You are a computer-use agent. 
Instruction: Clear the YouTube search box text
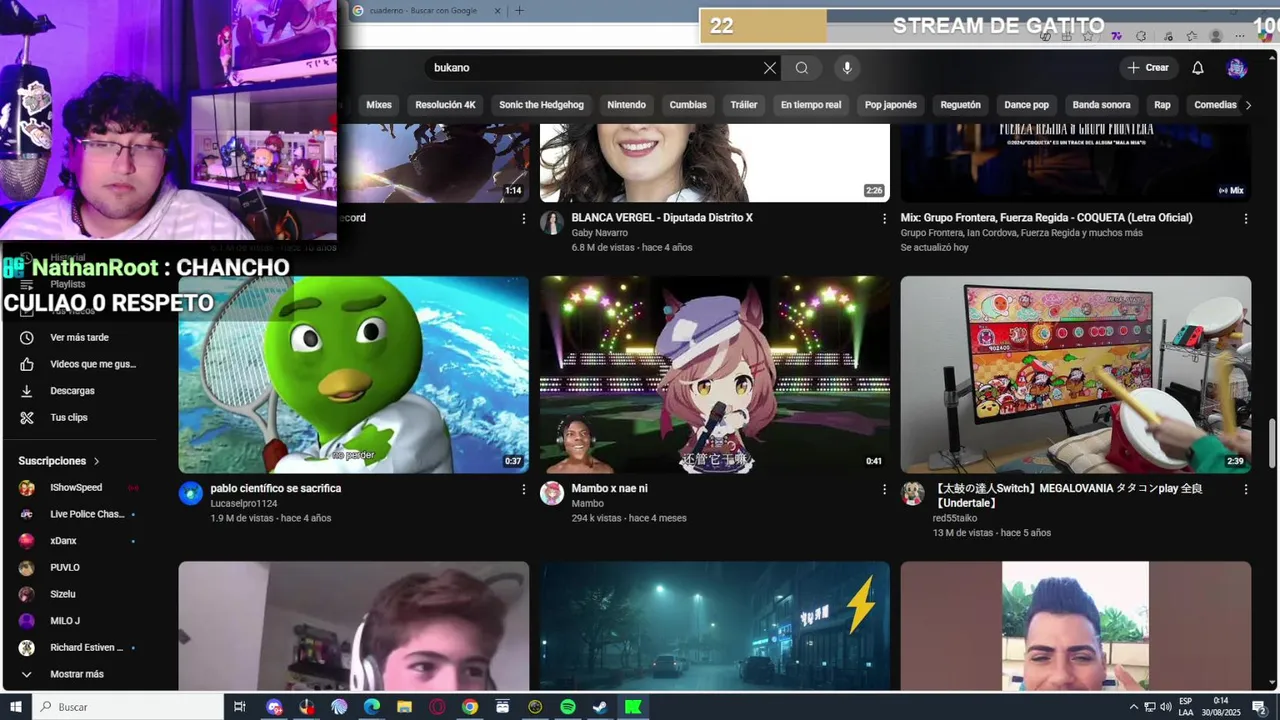(769, 68)
